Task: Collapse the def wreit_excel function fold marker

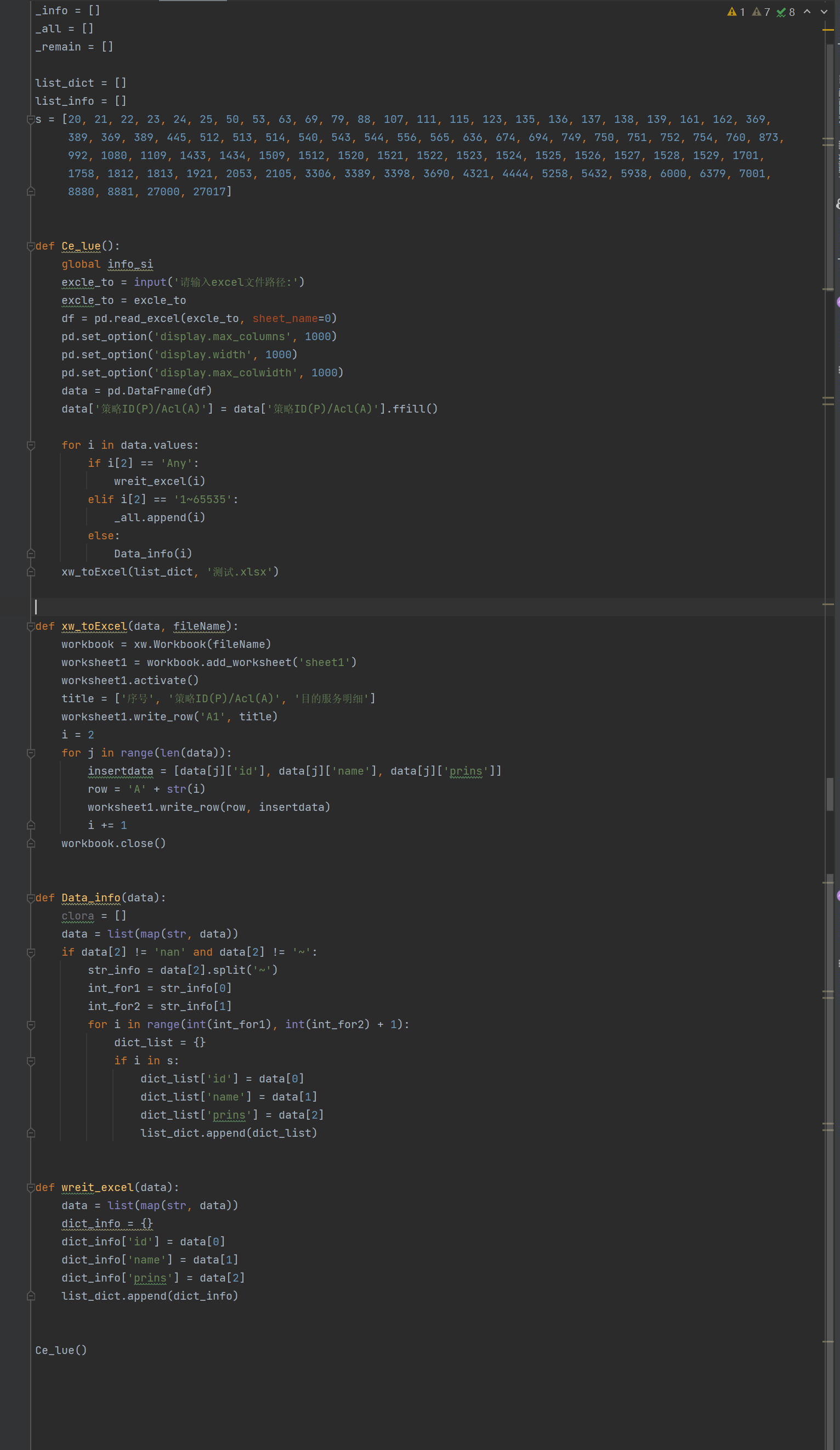Action: [x=31, y=1188]
